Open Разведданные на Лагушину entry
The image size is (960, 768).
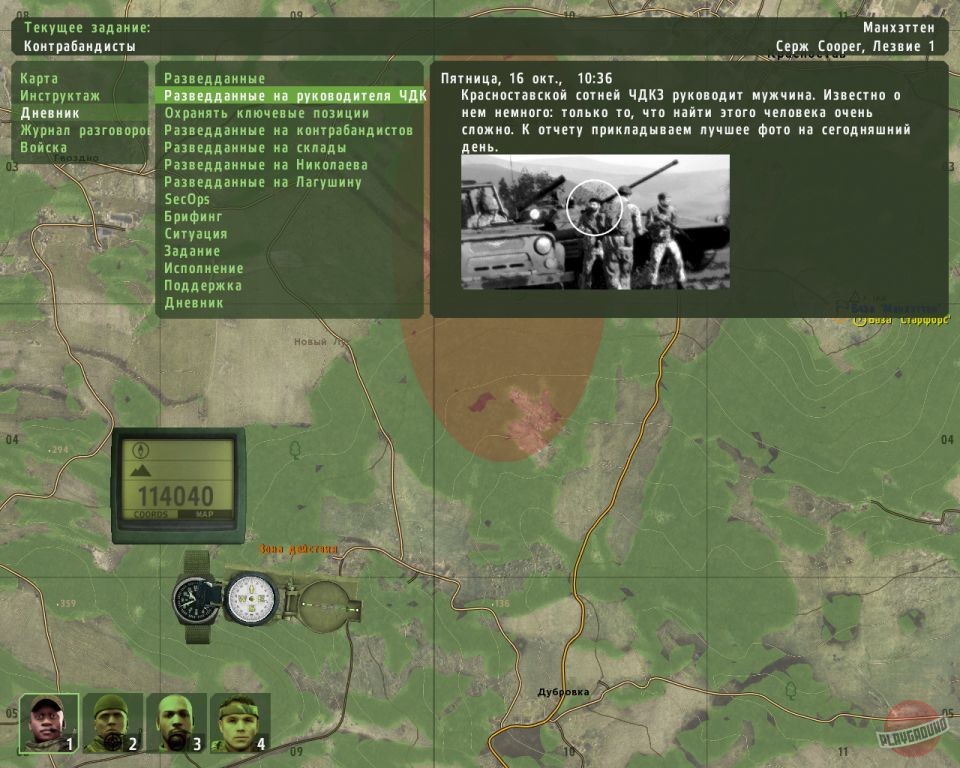262,182
